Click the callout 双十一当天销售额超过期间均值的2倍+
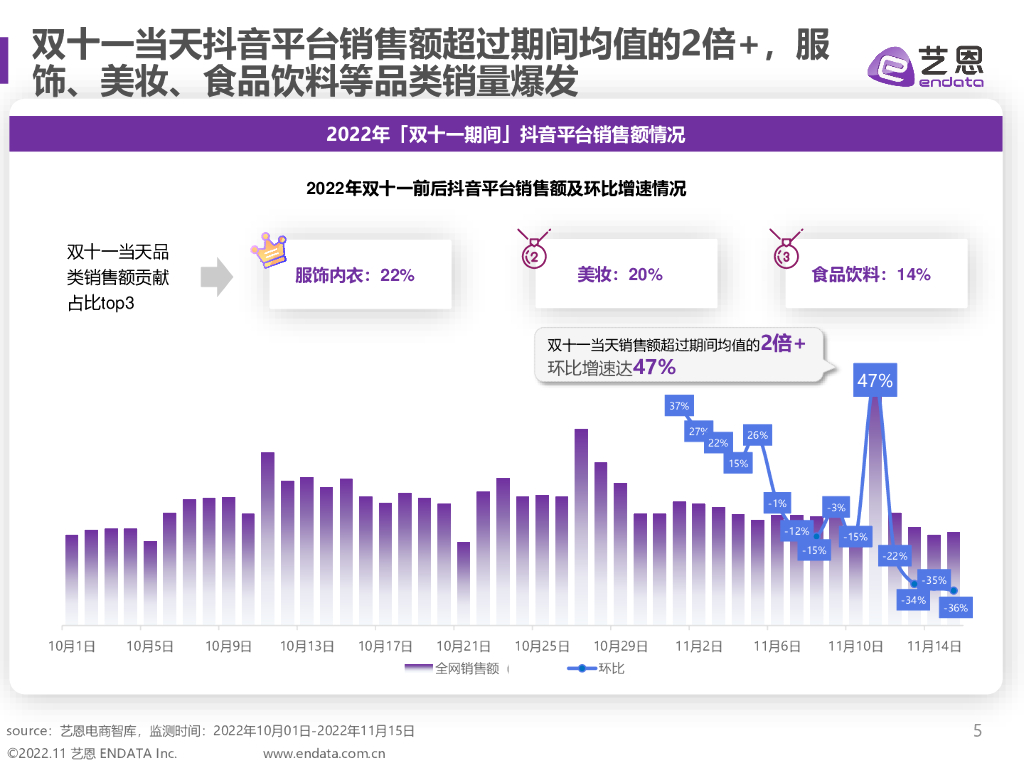The width and height of the screenshot is (1024, 768). [x=677, y=344]
